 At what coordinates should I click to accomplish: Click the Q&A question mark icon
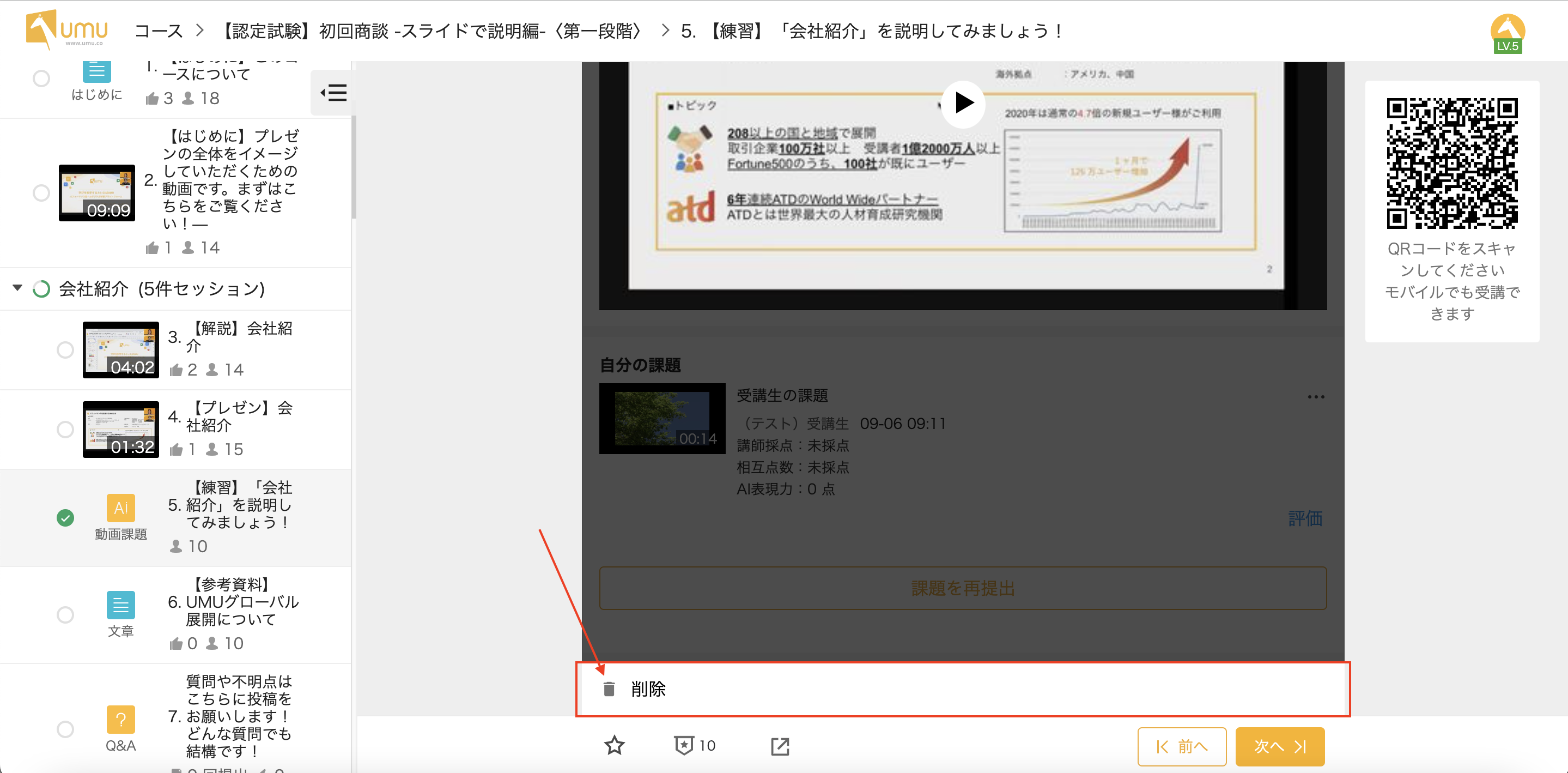click(120, 720)
